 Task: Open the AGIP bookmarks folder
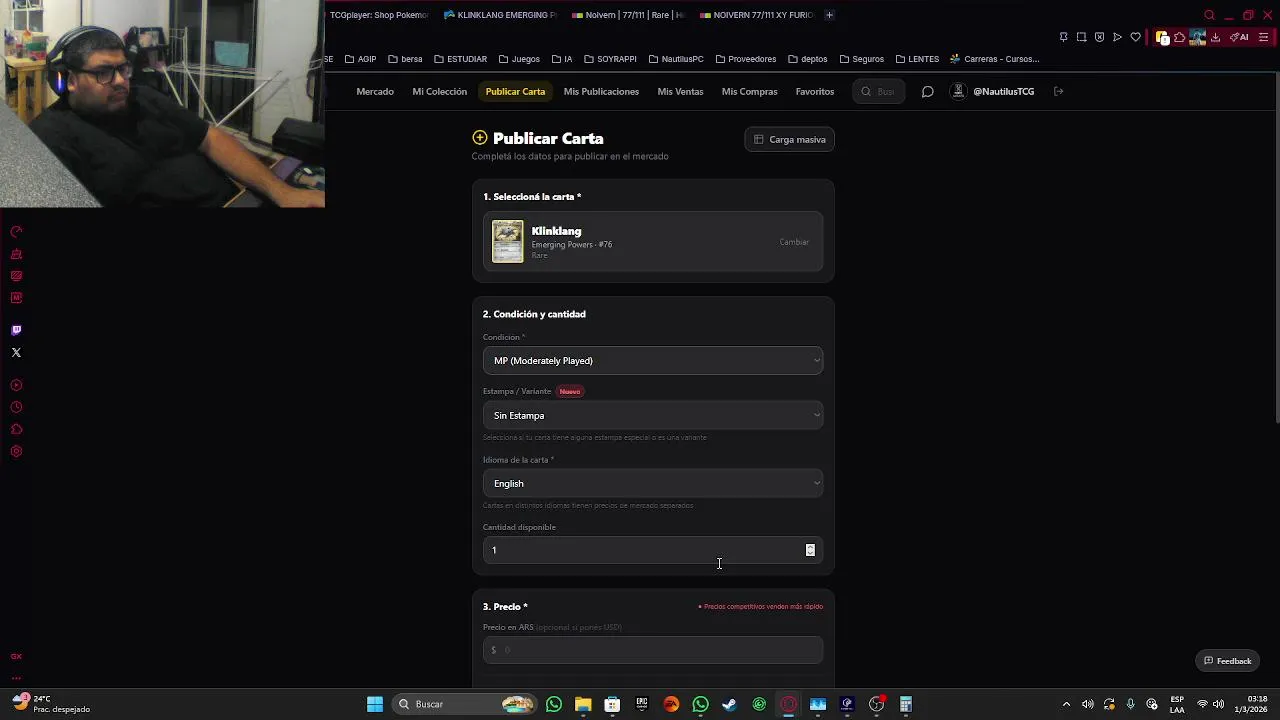click(x=360, y=59)
